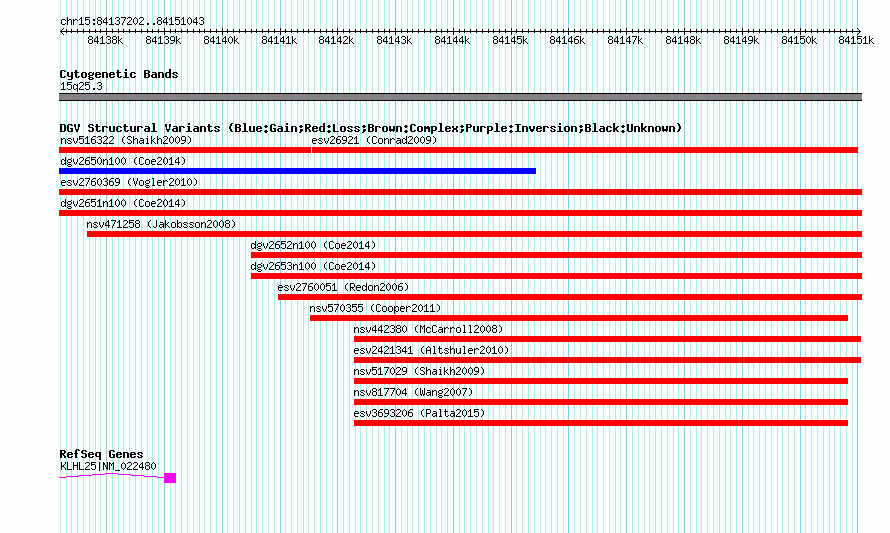Select the magenta KLHL25 exon block

tap(170, 478)
